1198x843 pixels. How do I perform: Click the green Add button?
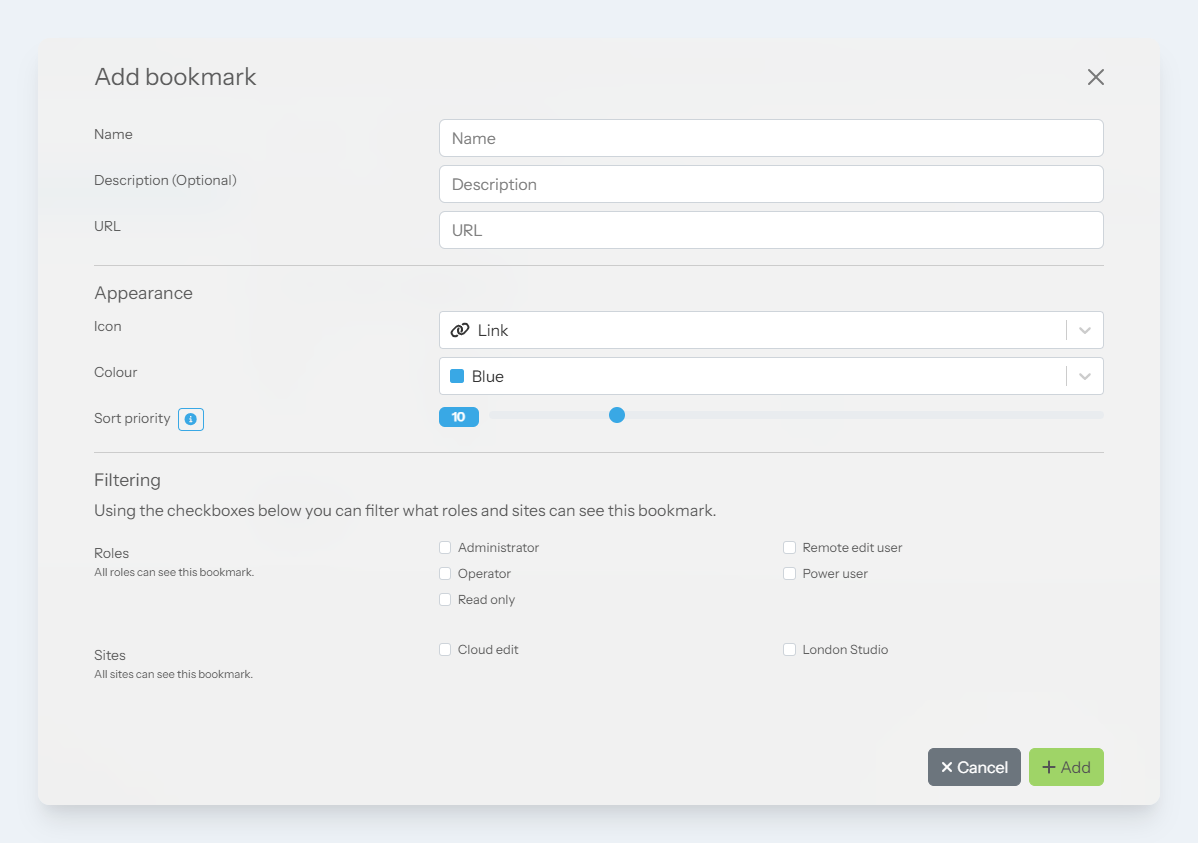pos(1066,767)
